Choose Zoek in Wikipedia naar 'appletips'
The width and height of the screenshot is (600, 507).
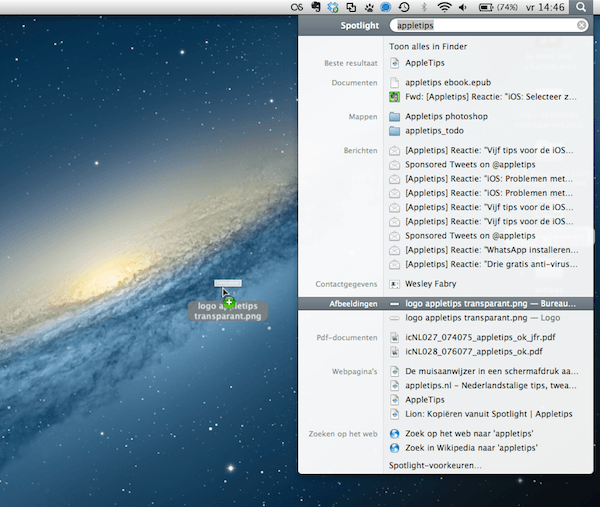pos(471,448)
